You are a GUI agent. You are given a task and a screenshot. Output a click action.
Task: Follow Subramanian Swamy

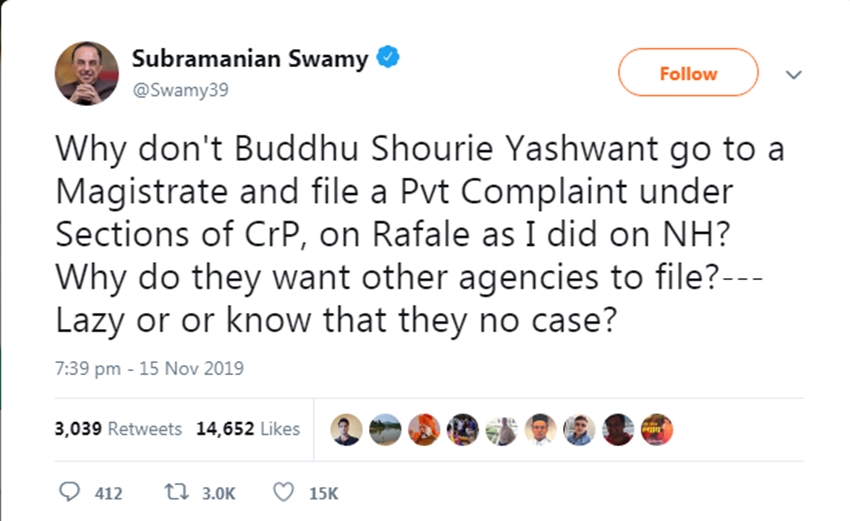688,73
